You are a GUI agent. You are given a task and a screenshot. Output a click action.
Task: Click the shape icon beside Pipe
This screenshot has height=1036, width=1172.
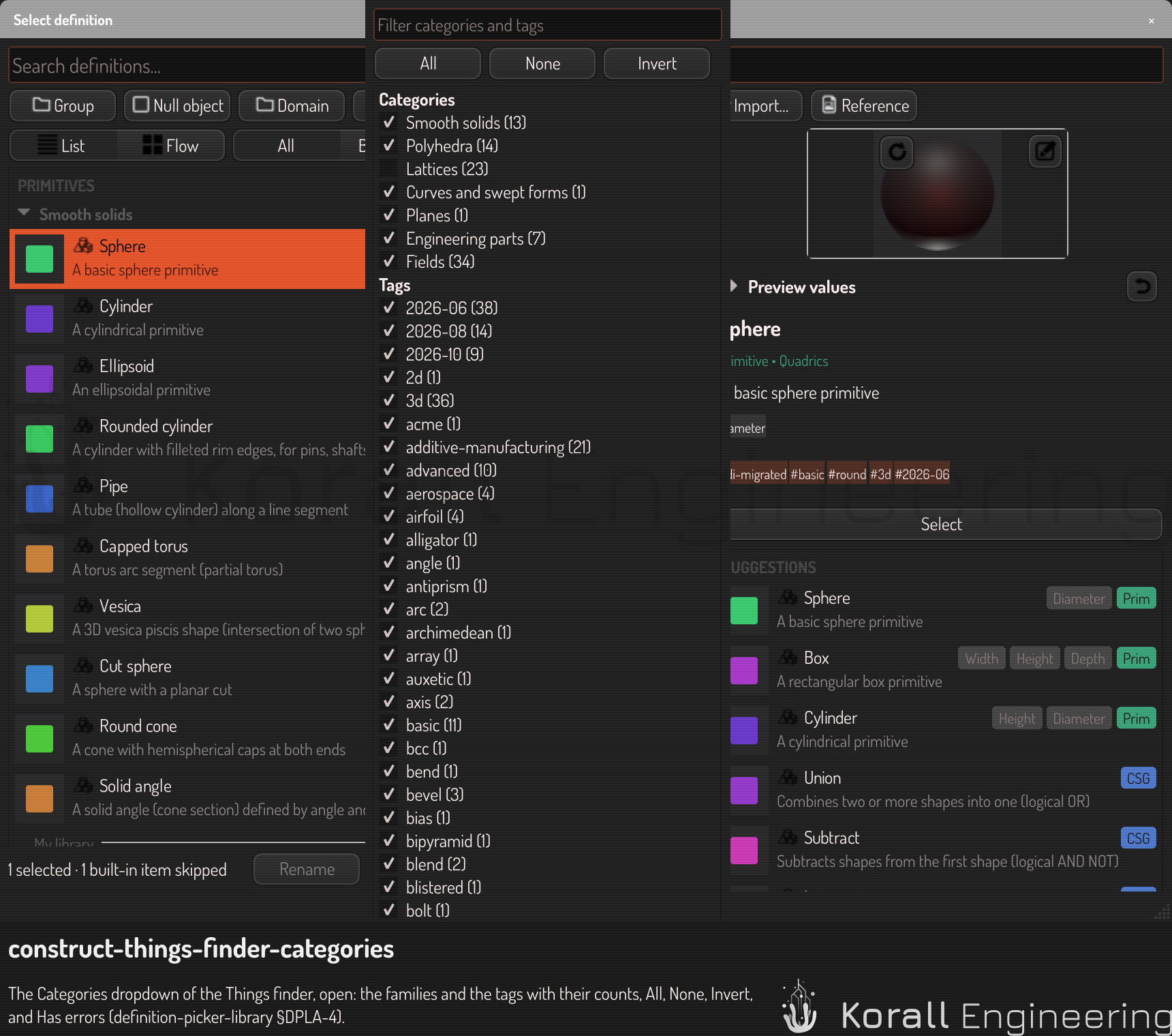[83, 485]
